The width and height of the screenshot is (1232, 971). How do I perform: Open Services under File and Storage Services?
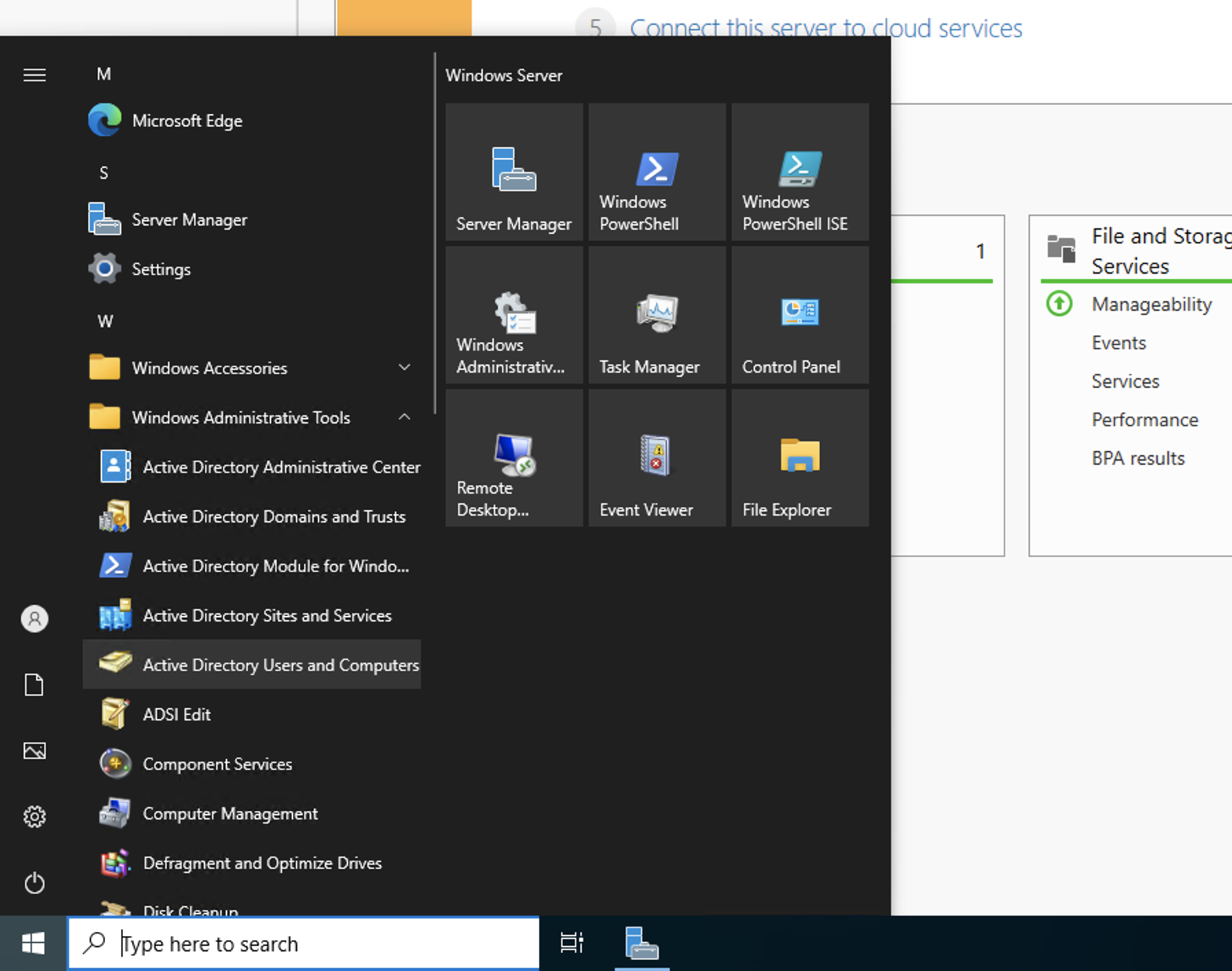(x=1125, y=381)
